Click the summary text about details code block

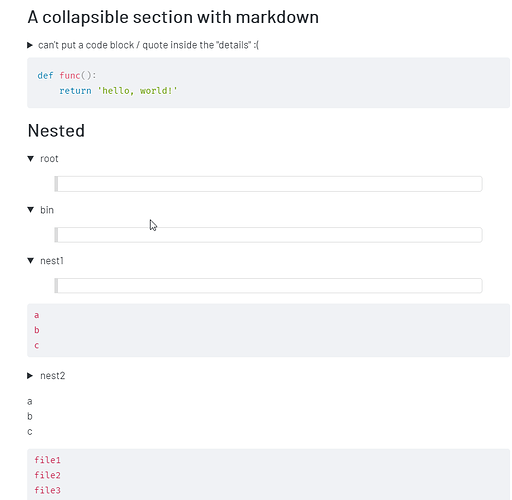pos(148,45)
